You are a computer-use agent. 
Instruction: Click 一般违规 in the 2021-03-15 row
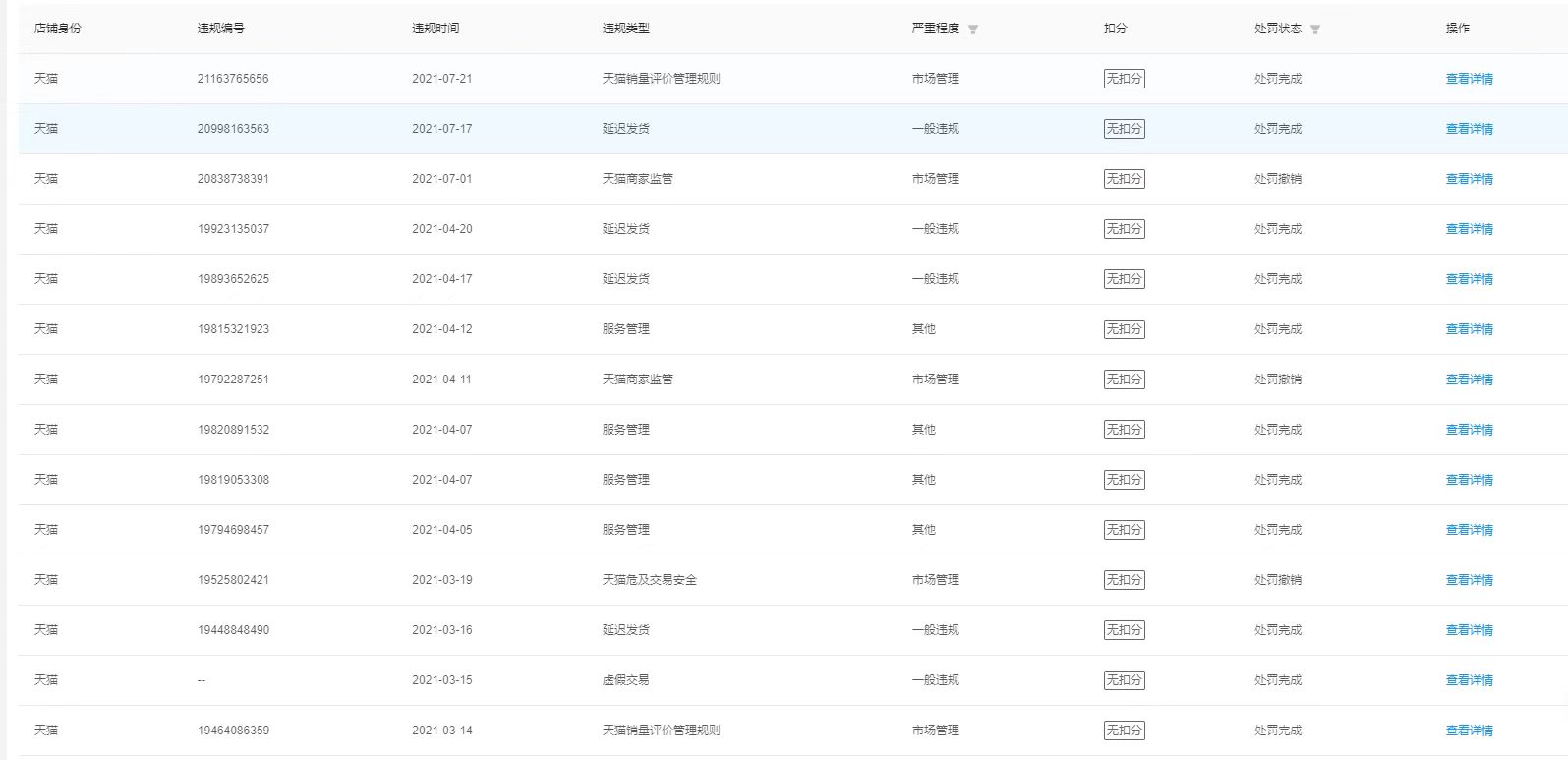936,680
